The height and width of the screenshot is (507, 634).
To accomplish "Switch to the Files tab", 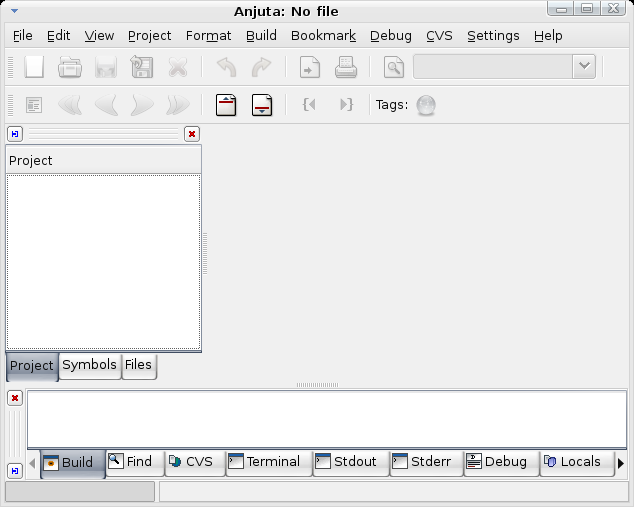I will click(139, 365).
